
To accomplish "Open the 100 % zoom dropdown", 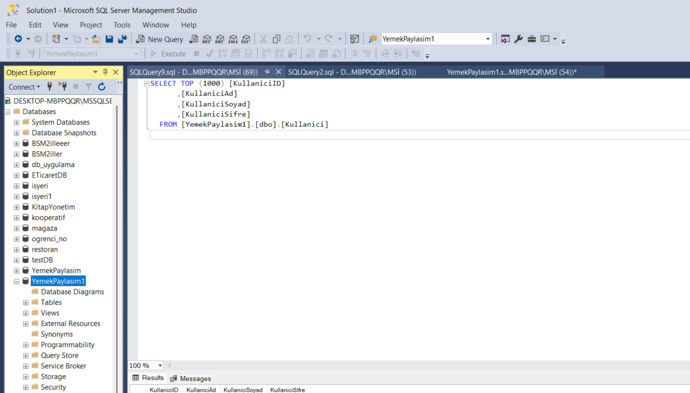I will click(160, 365).
